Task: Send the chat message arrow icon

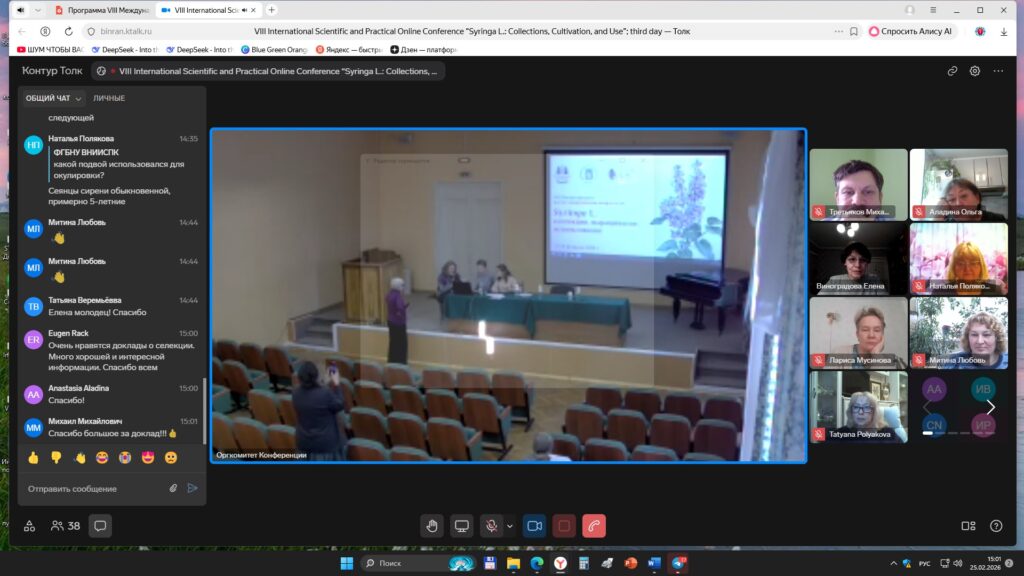Action: (x=193, y=488)
